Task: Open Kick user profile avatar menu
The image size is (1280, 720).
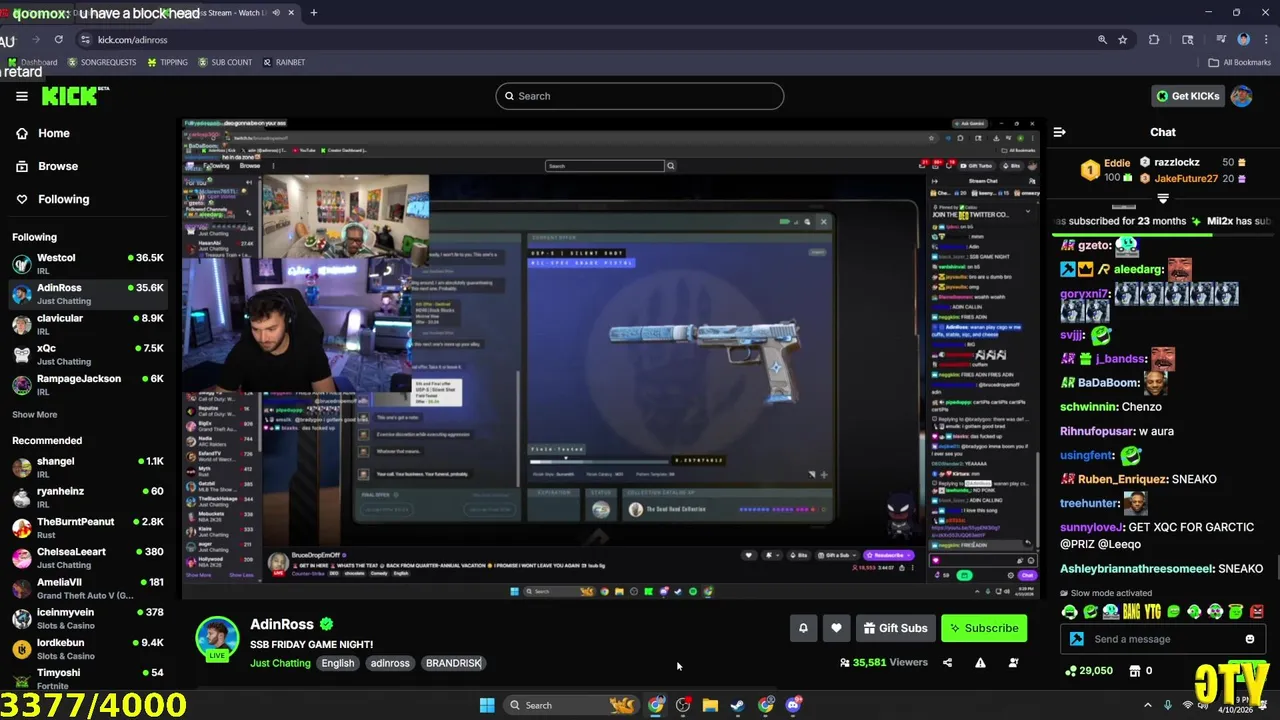Action: click(x=1241, y=96)
